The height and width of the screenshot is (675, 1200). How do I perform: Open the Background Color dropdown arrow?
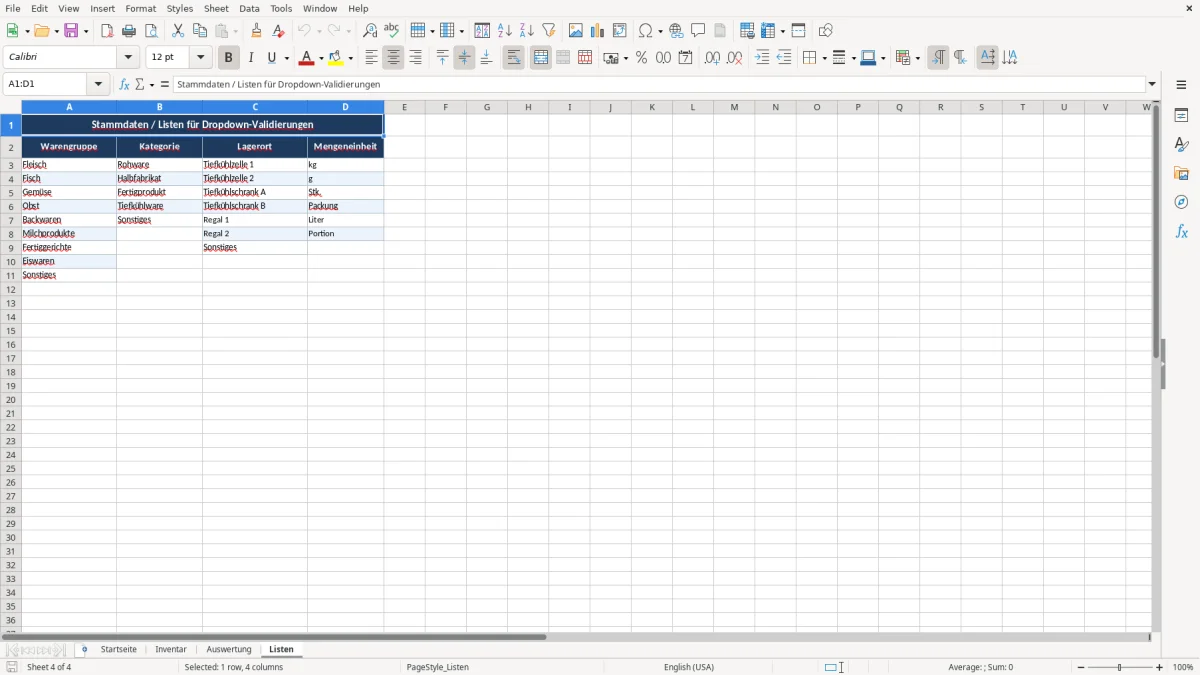[351, 58]
